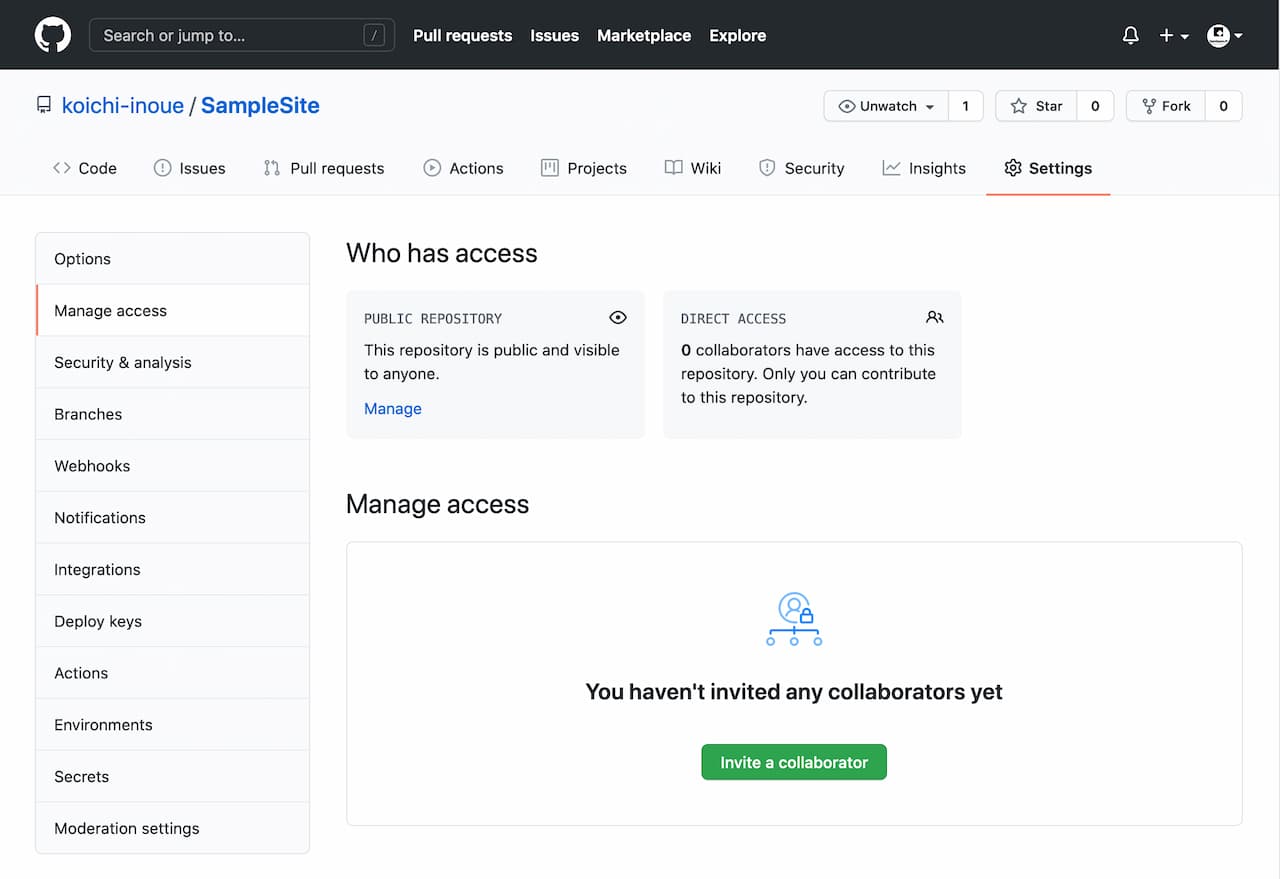Click the collaborator lock illustration icon
Screen dimensions: 1280x879
pos(794,619)
